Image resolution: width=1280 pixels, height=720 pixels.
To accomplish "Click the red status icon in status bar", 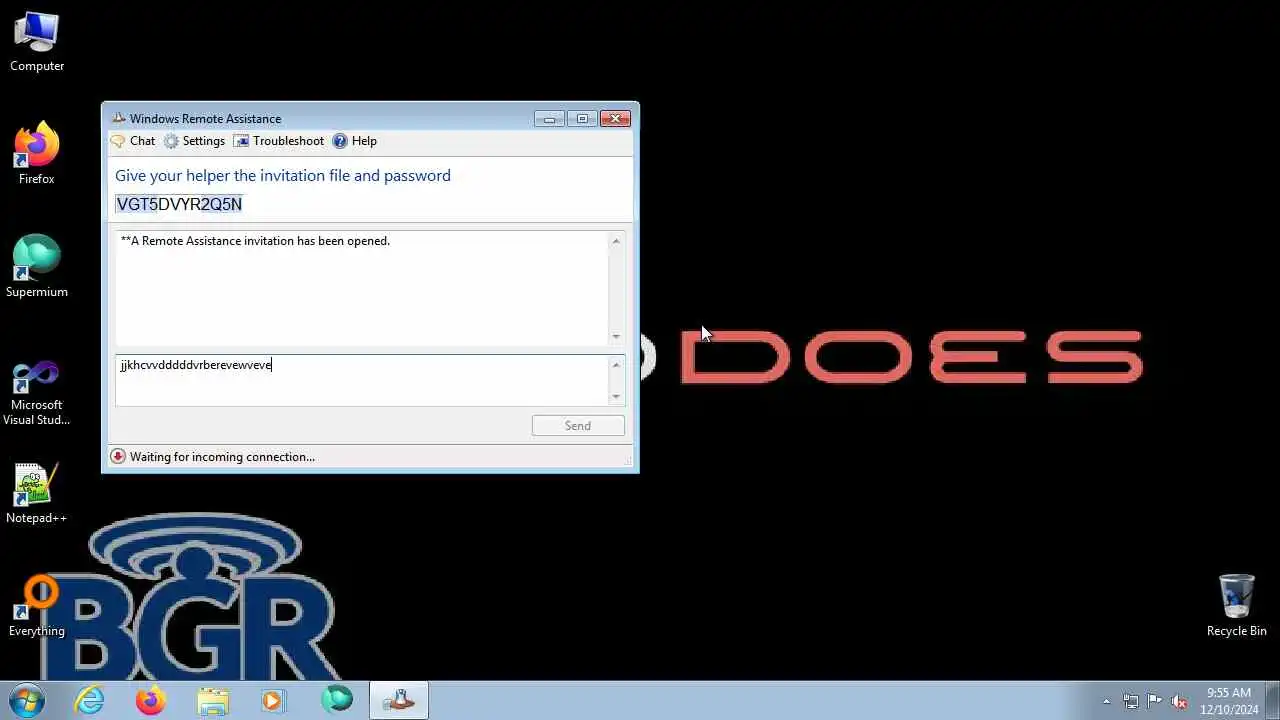I will click(x=118, y=457).
